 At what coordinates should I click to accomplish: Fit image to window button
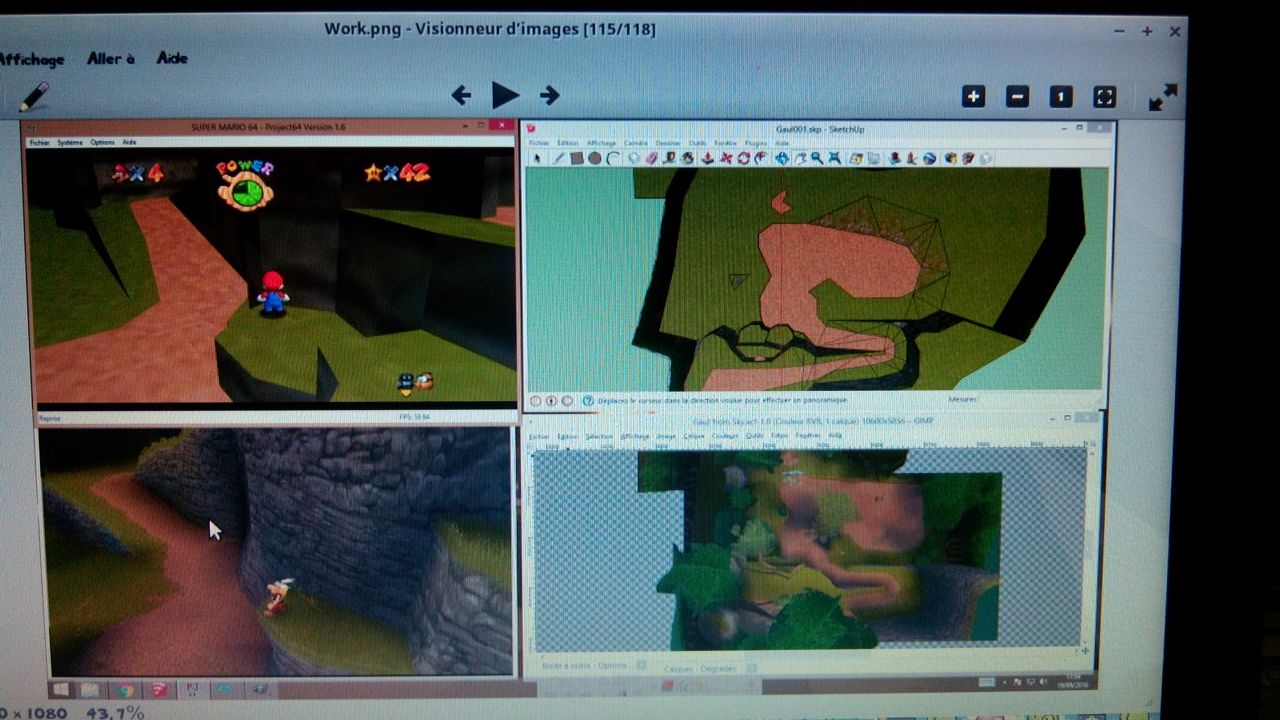point(1105,97)
